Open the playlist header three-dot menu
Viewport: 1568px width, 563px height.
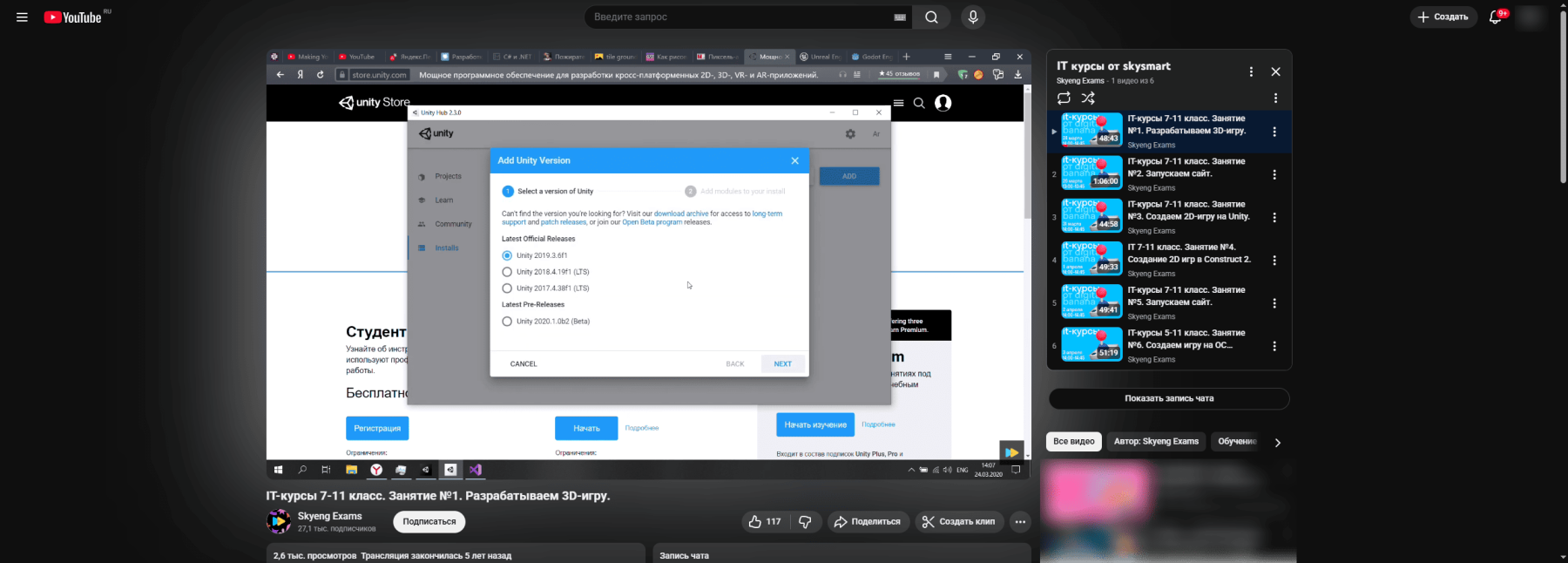point(1251,72)
